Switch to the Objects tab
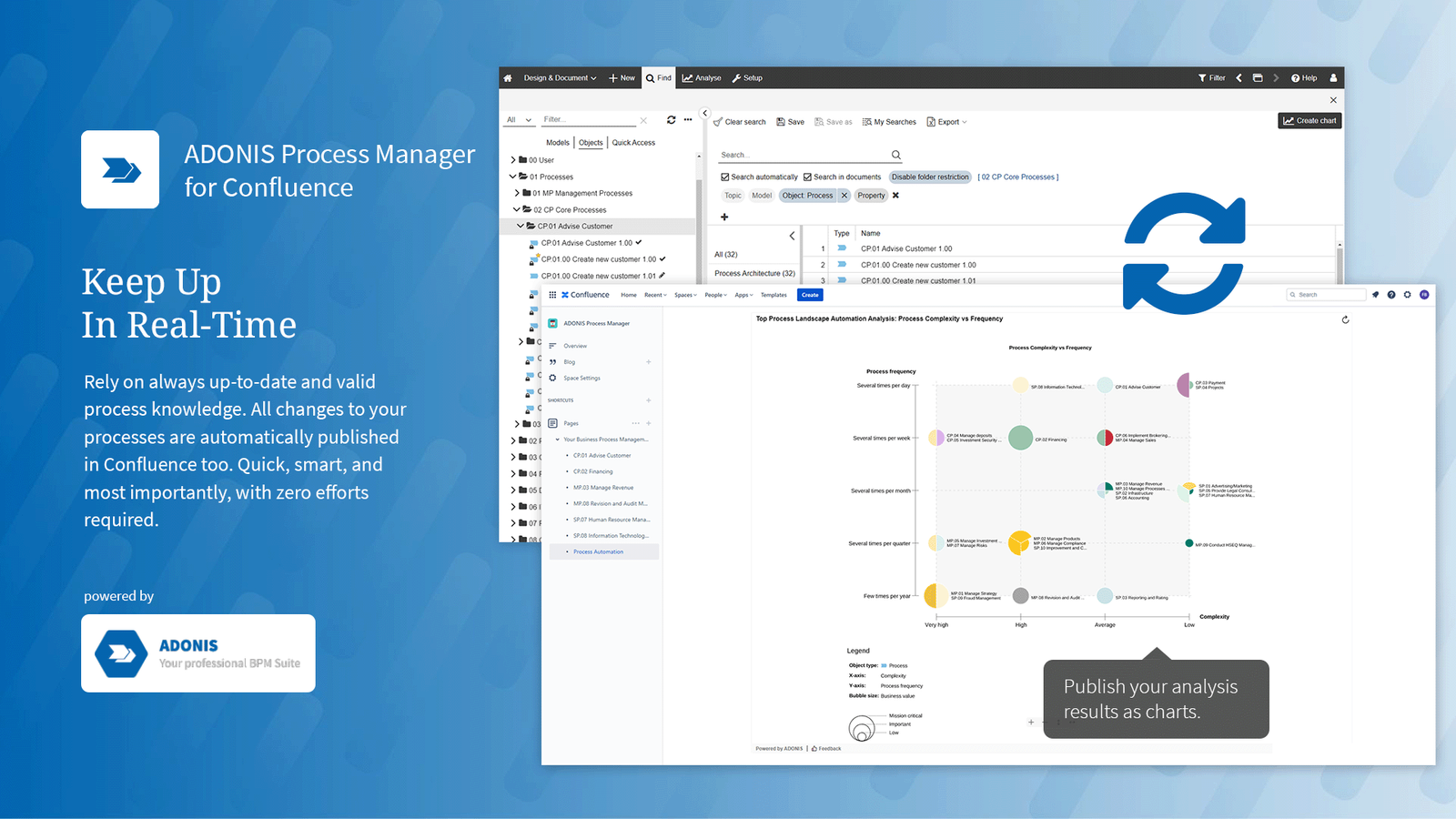The image size is (1456, 819). 591,143
